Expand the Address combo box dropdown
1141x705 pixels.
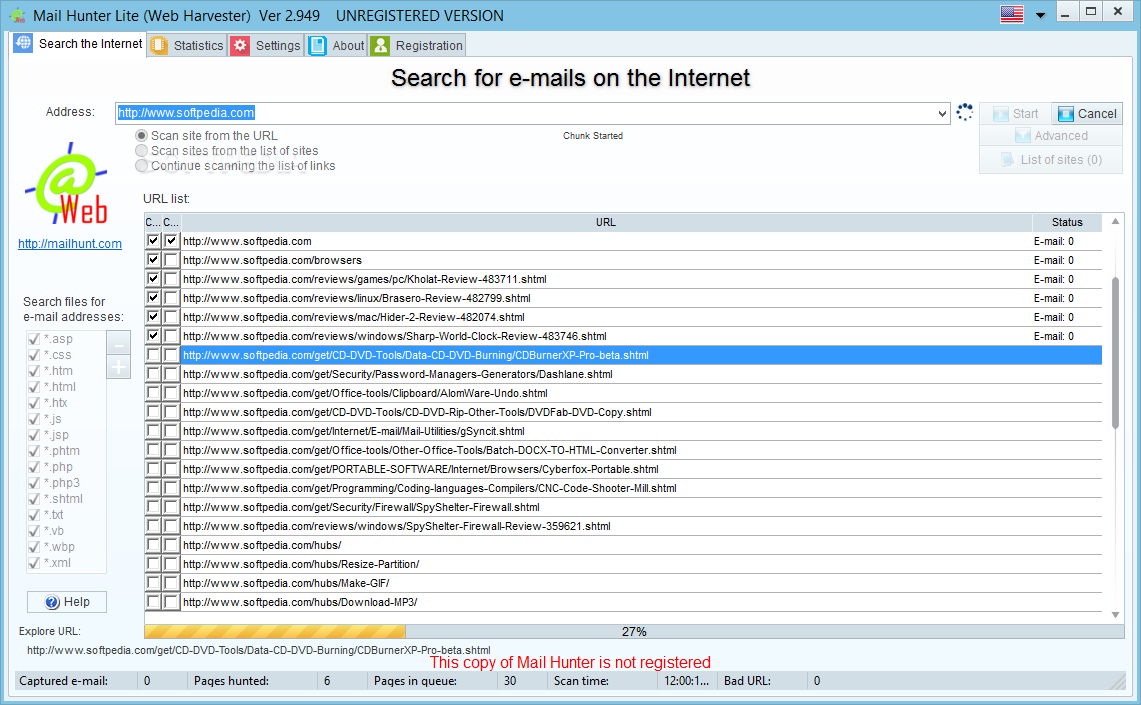pos(942,113)
